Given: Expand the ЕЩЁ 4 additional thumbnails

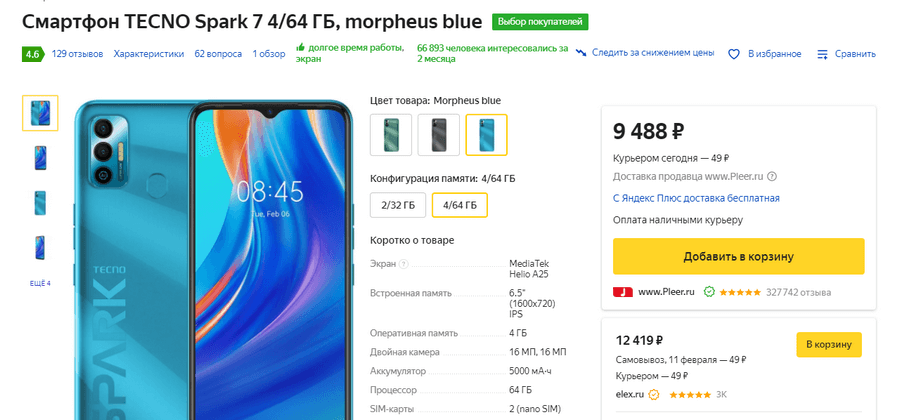Looking at the screenshot, I should [x=40, y=283].
